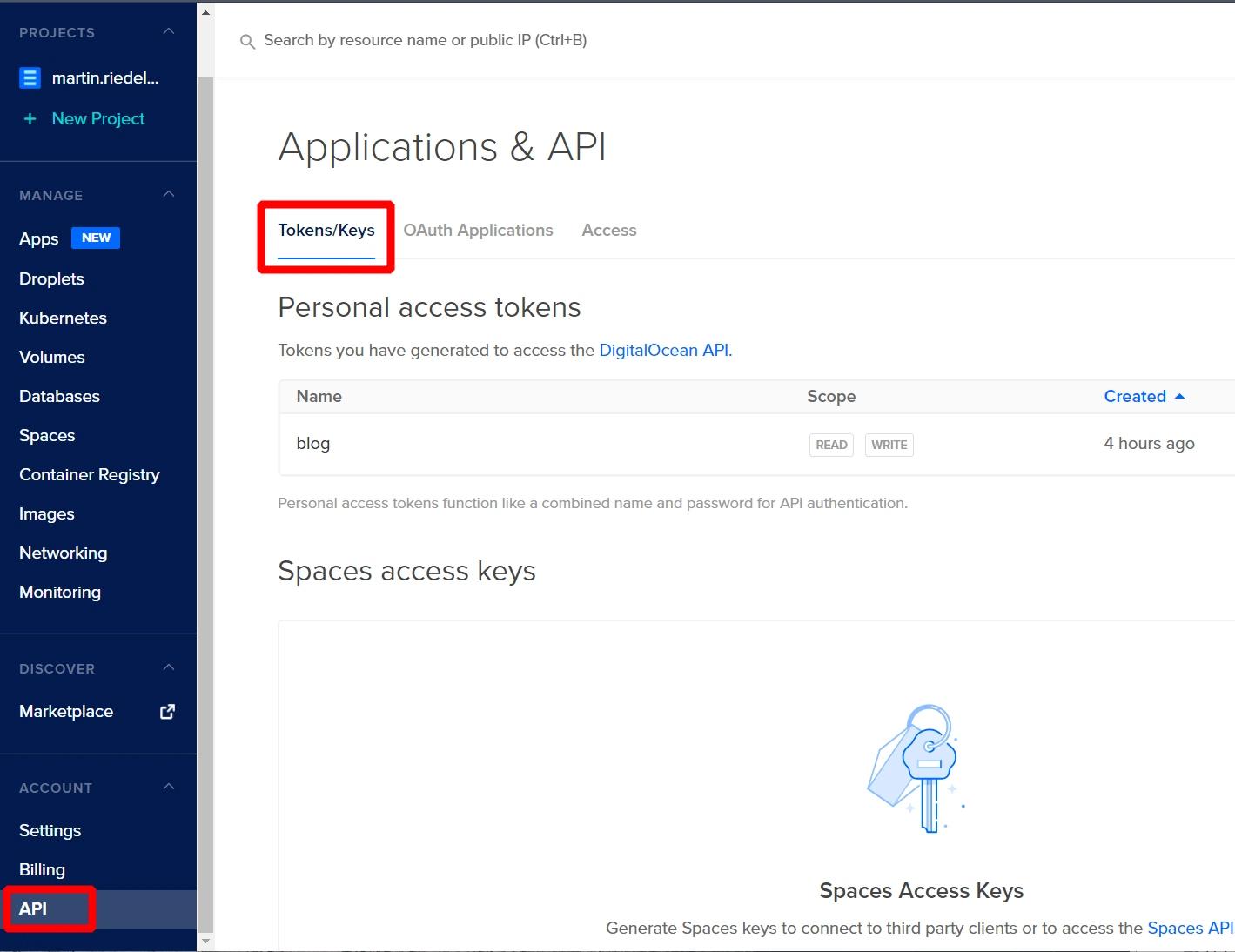Click the project icon beside martin.riedel
1235x952 pixels.
(30, 78)
